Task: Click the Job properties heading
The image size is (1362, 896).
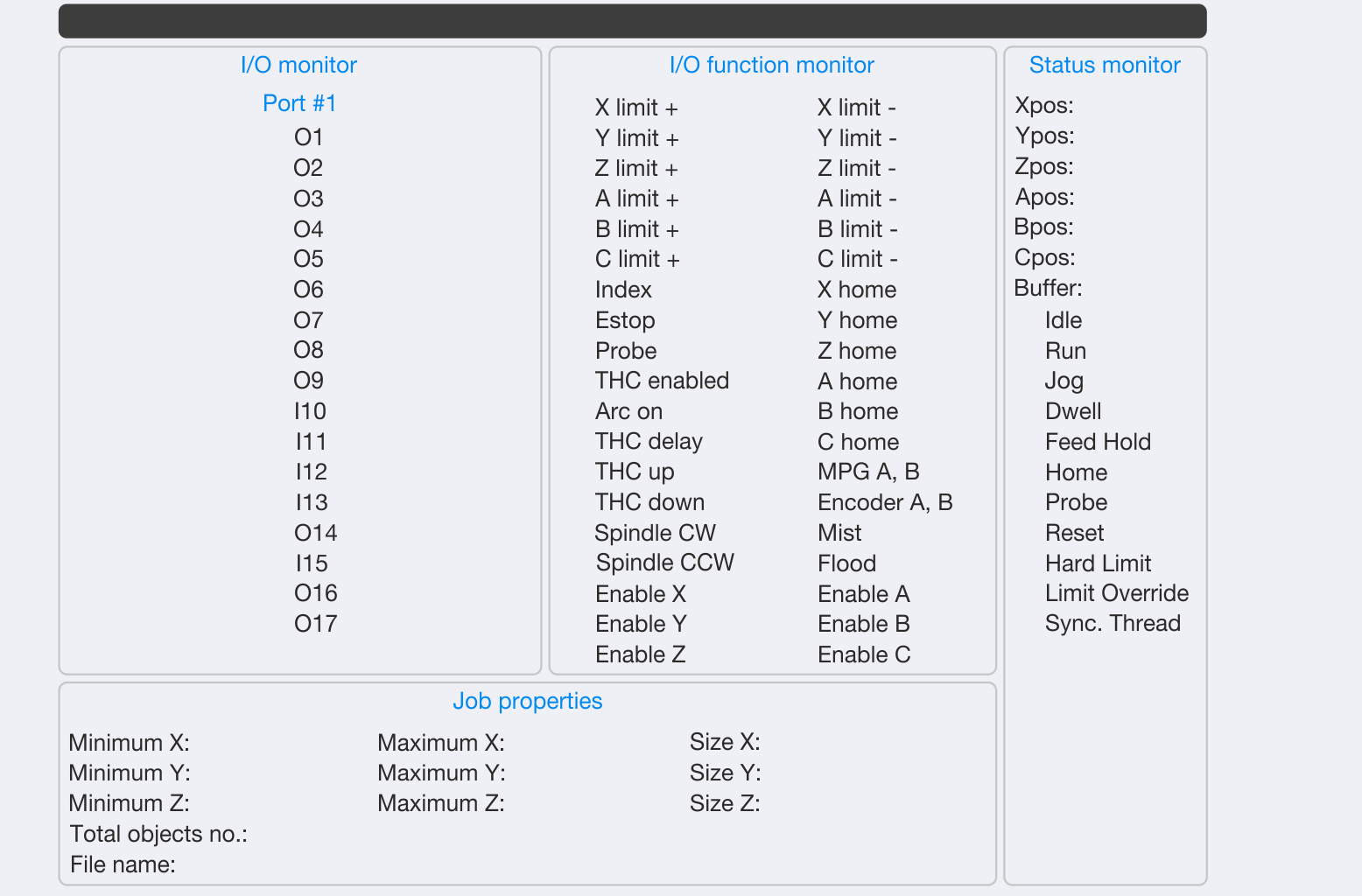Action: click(x=527, y=701)
